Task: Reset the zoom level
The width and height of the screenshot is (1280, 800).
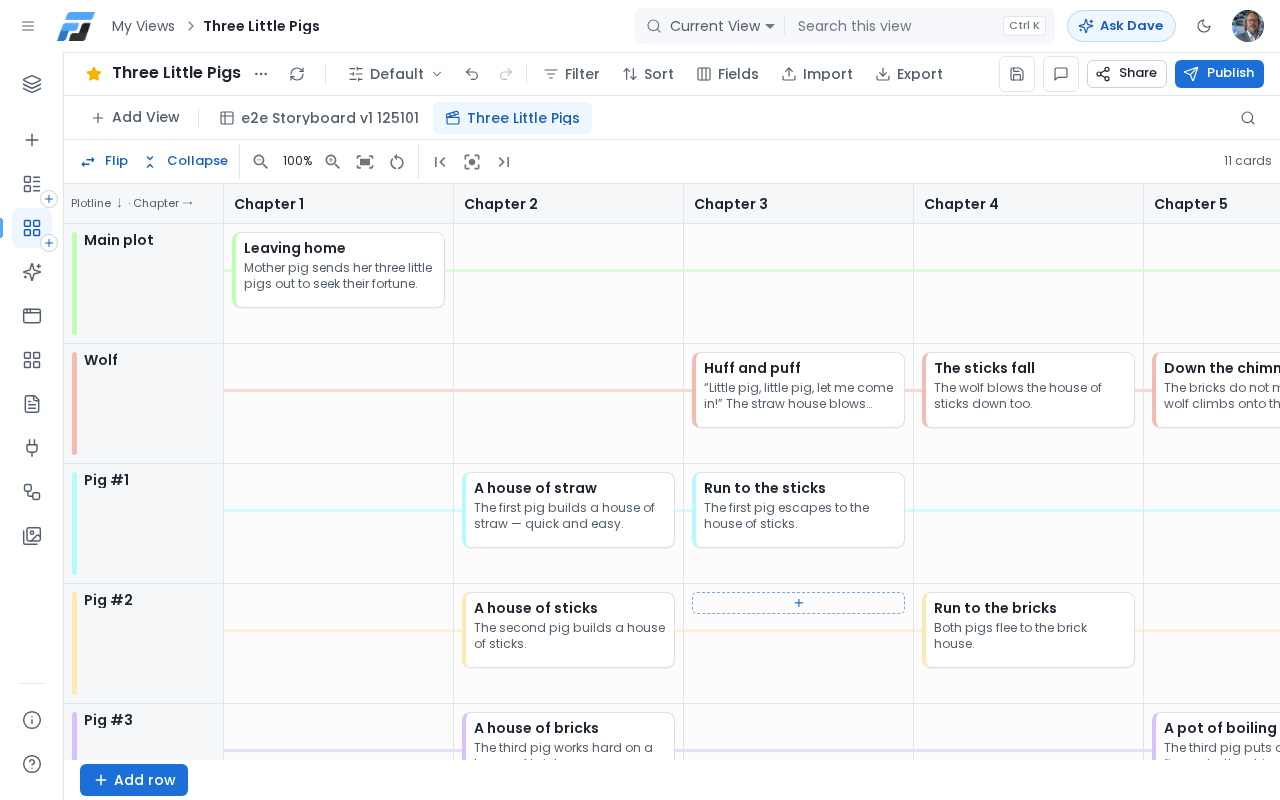Action: tap(397, 162)
